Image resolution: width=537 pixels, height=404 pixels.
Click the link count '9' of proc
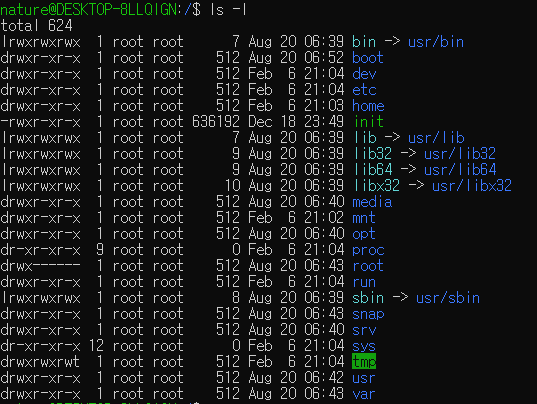[x=100, y=250]
